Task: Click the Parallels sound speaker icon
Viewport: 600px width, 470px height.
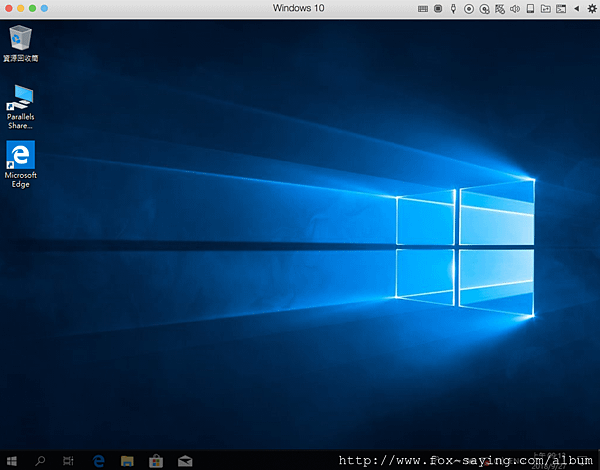Action: click(x=515, y=8)
